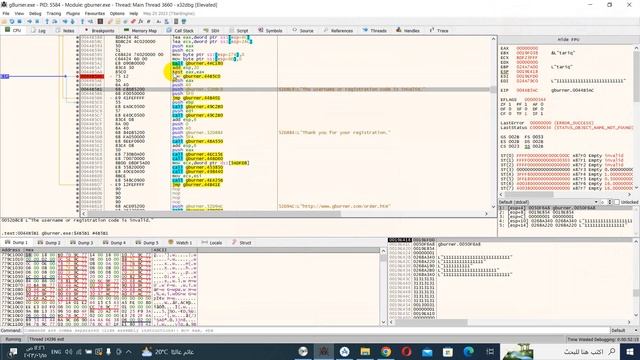Open the Patches toolbar icon
This screenshot has width=640, height=360.
tap(110, 21)
